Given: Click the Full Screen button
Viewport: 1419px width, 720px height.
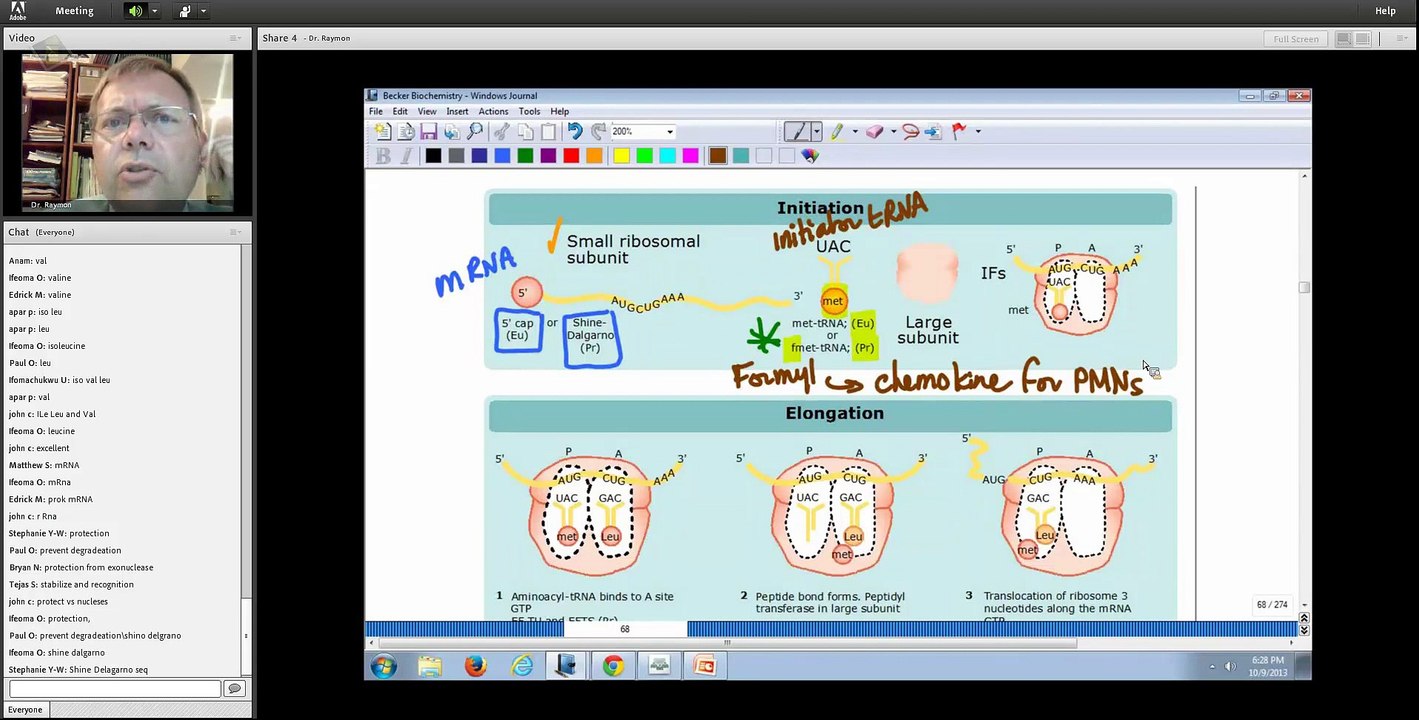Looking at the screenshot, I should 1296,39.
